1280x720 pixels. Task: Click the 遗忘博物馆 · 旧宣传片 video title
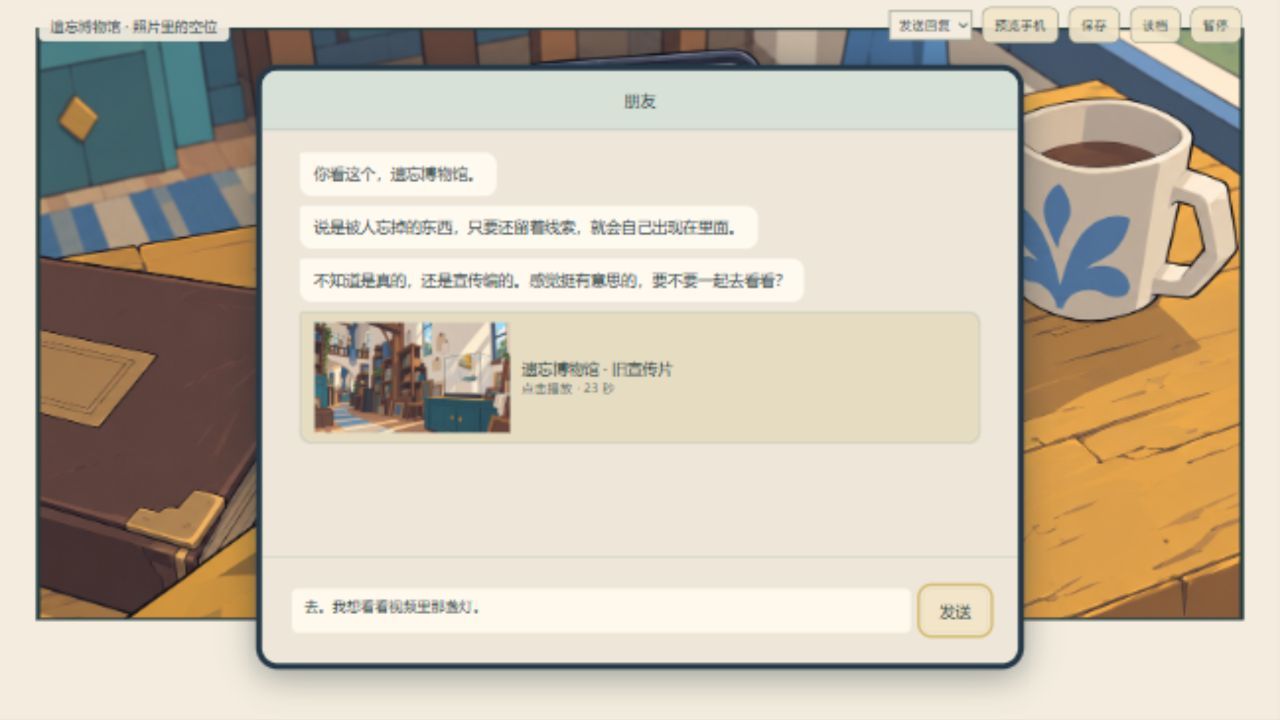[x=597, y=369]
